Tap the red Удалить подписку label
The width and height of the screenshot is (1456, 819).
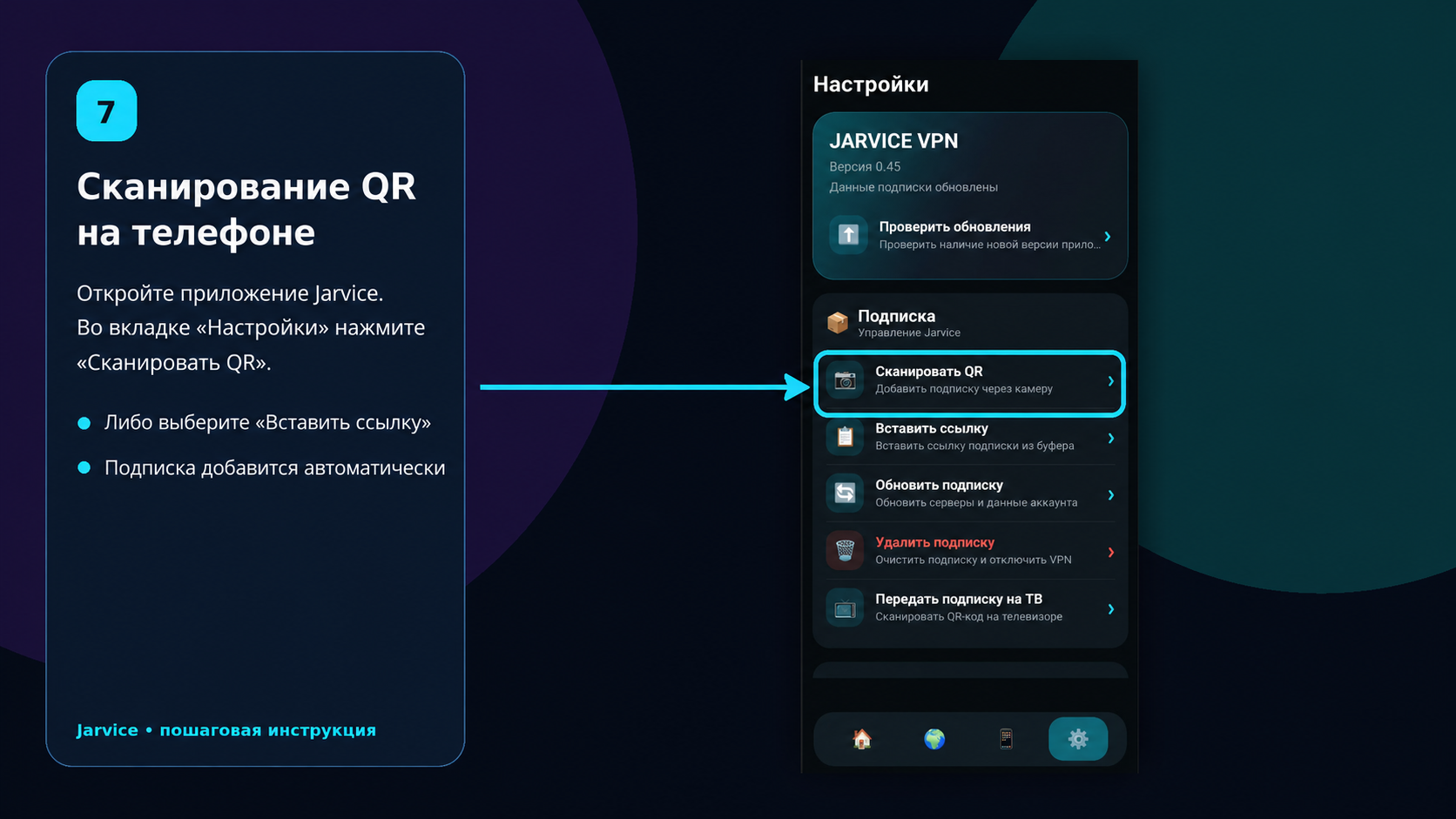click(x=934, y=542)
